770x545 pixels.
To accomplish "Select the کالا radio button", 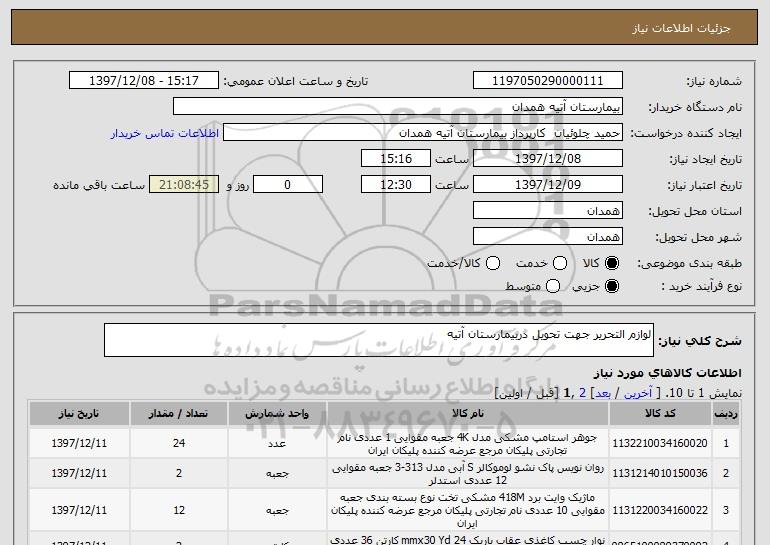I will (x=612, y=263).
